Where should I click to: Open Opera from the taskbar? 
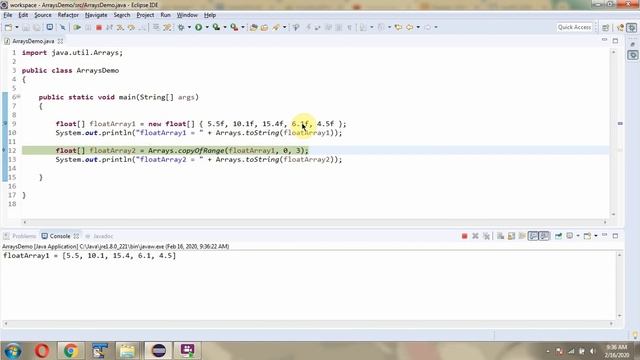(42, 351)
